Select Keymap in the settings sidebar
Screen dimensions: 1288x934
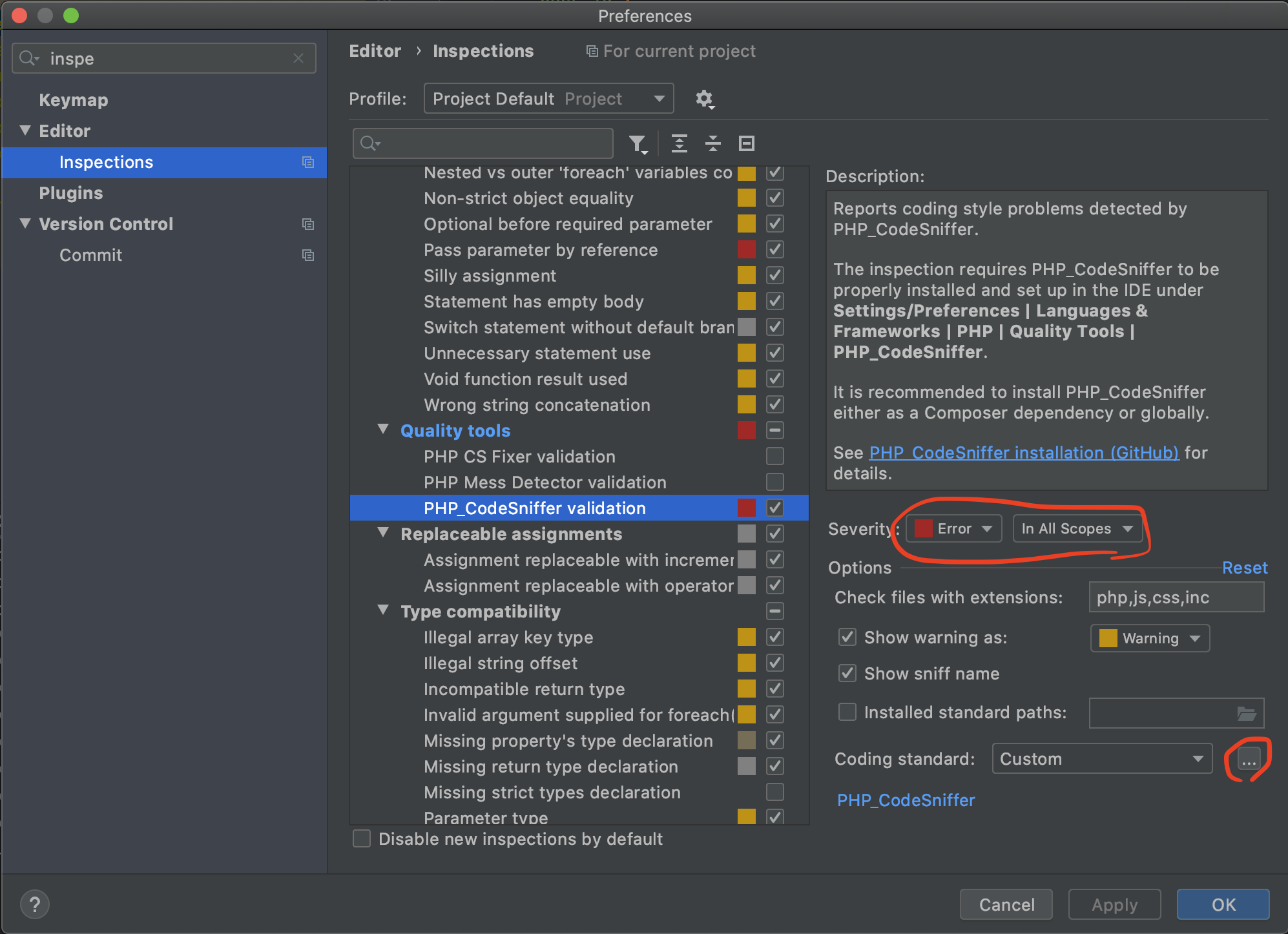point(73,99)
